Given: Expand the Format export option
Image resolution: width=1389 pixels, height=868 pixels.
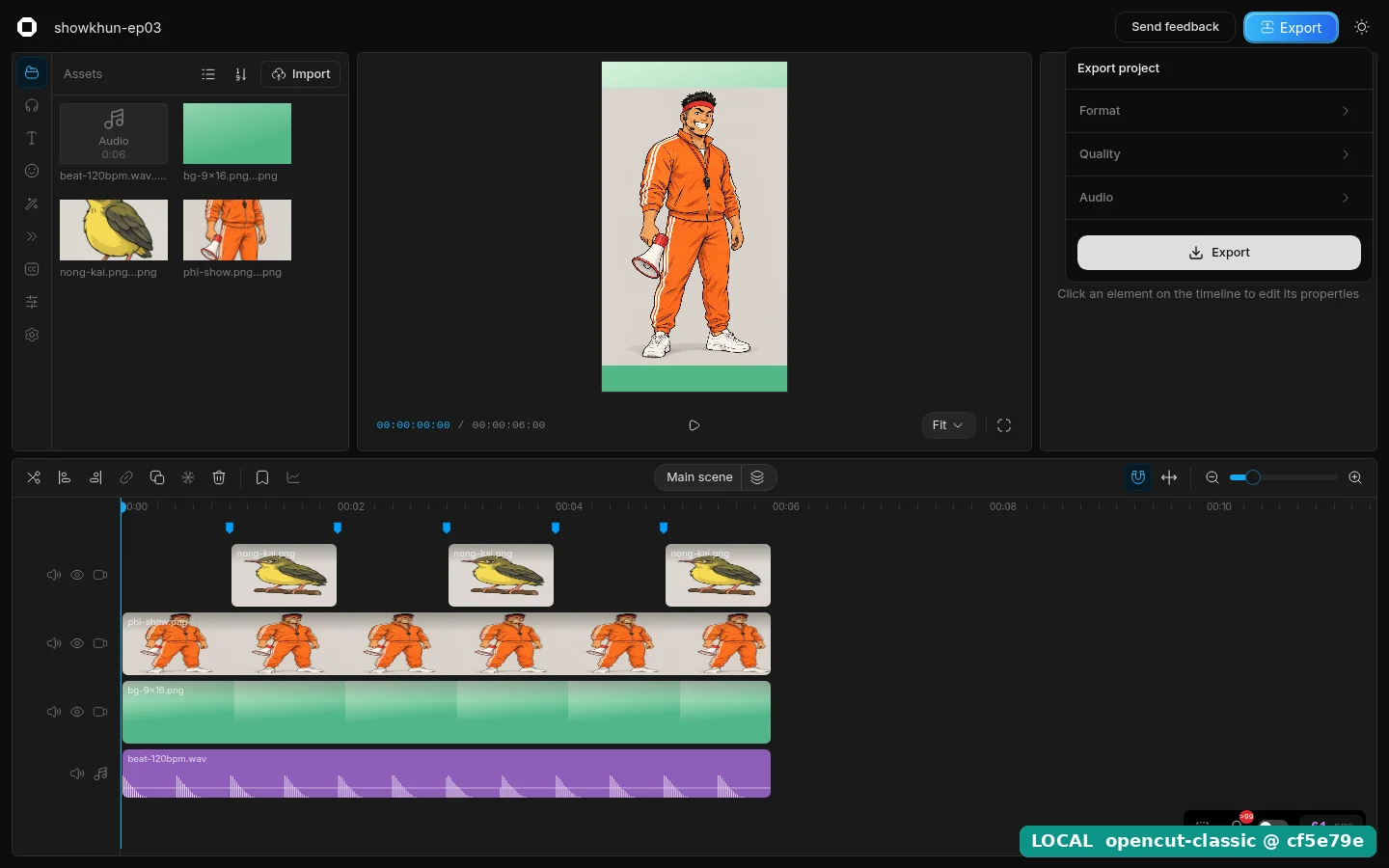Looking at the screenshot, I should [1218, 111].
